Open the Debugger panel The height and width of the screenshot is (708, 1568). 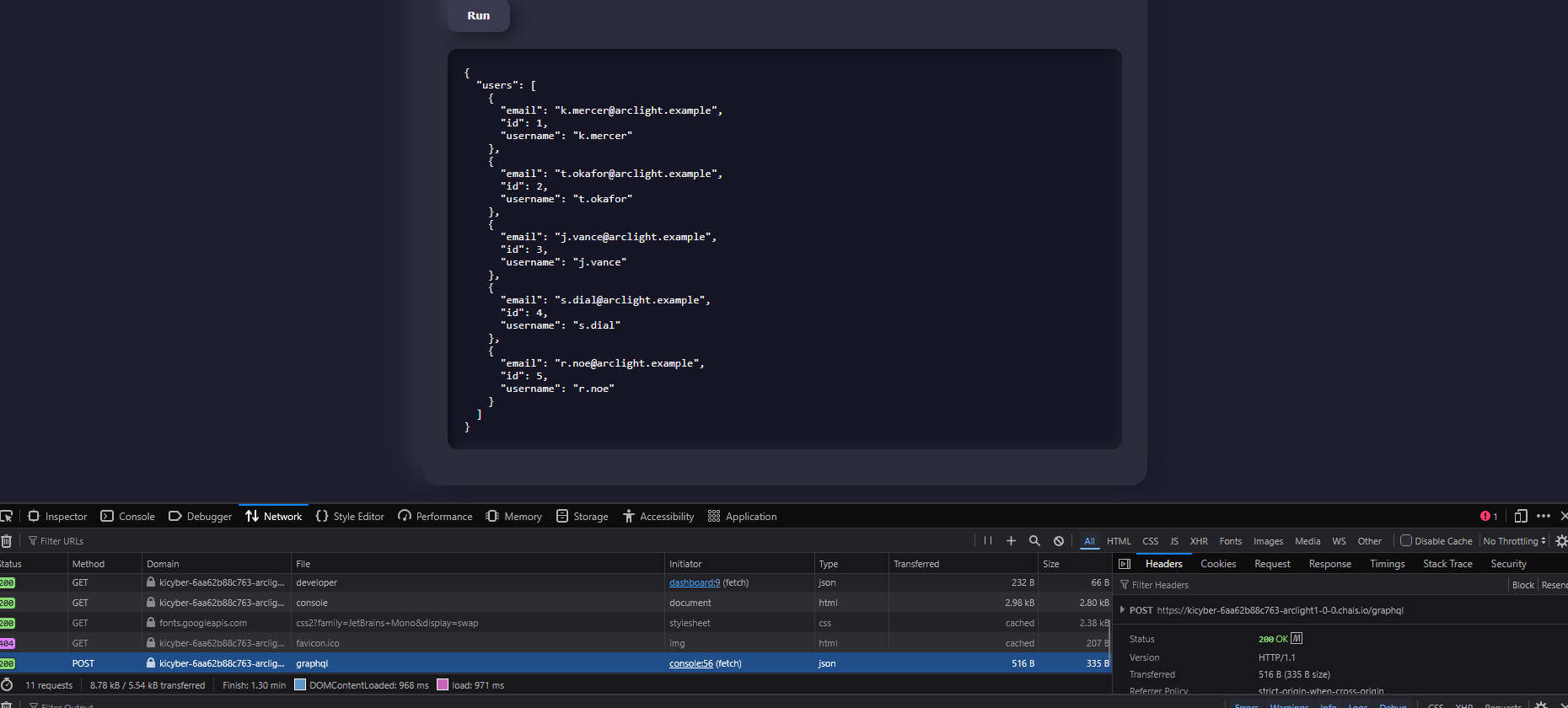[x=201, y=516]
